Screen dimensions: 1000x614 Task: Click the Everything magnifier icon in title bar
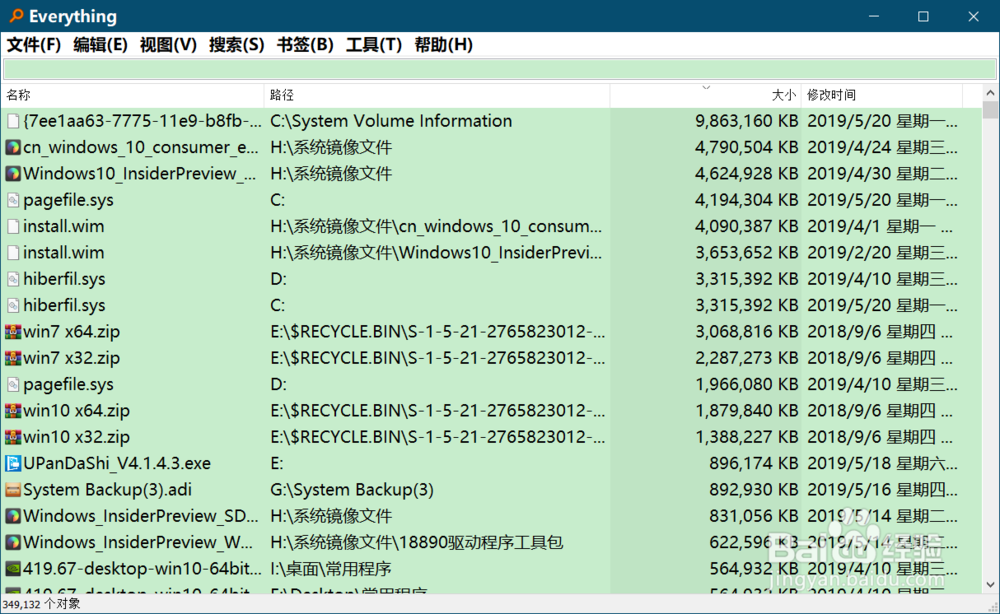[x=14, y=16]
